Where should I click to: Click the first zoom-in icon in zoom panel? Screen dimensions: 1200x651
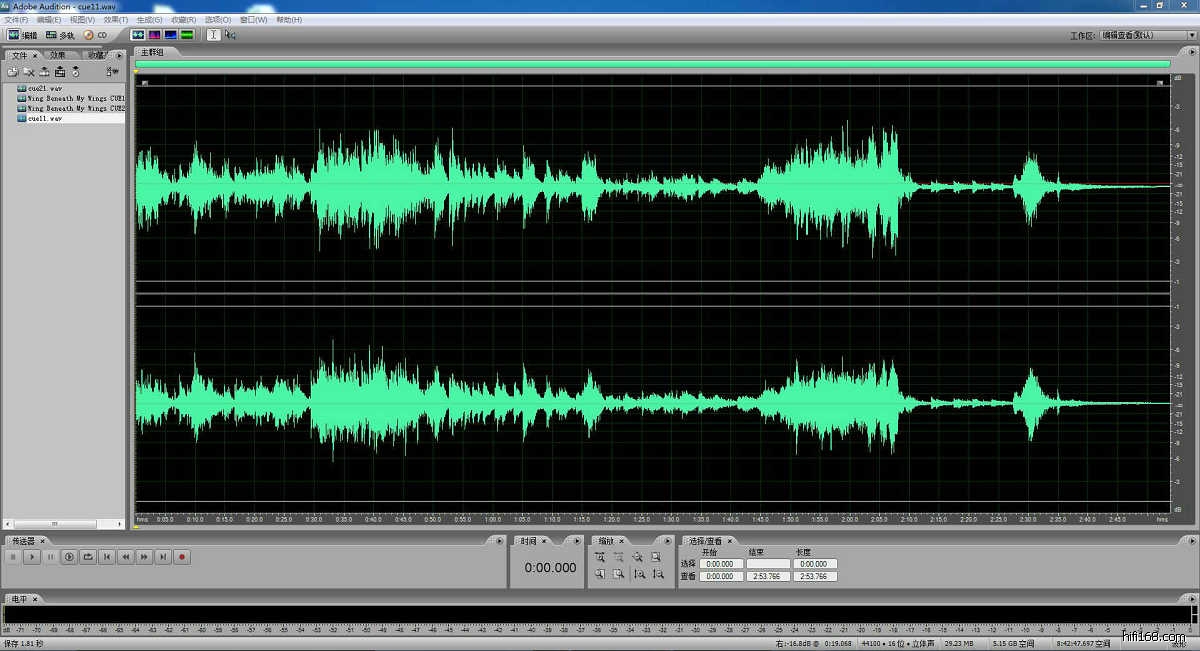tap(600, 557)
